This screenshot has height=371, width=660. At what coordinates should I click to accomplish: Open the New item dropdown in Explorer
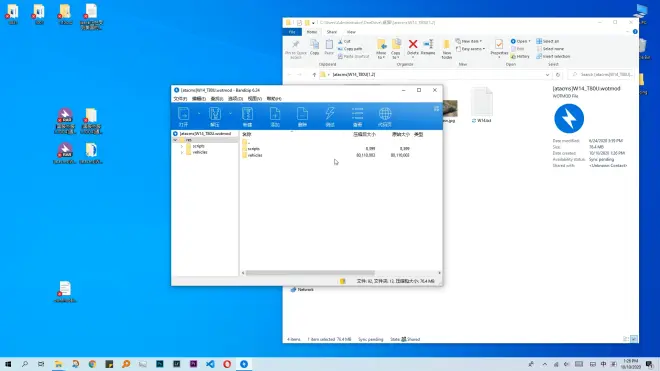click(468, 41)
